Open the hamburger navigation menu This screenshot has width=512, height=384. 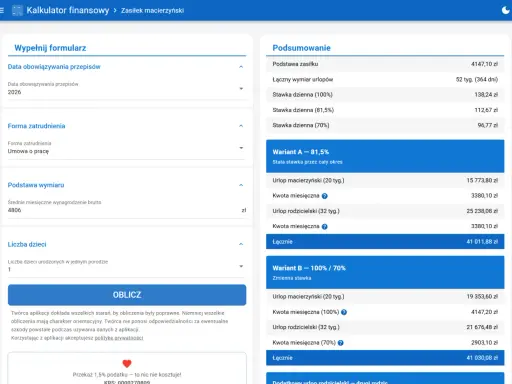(x=2, y=10)
